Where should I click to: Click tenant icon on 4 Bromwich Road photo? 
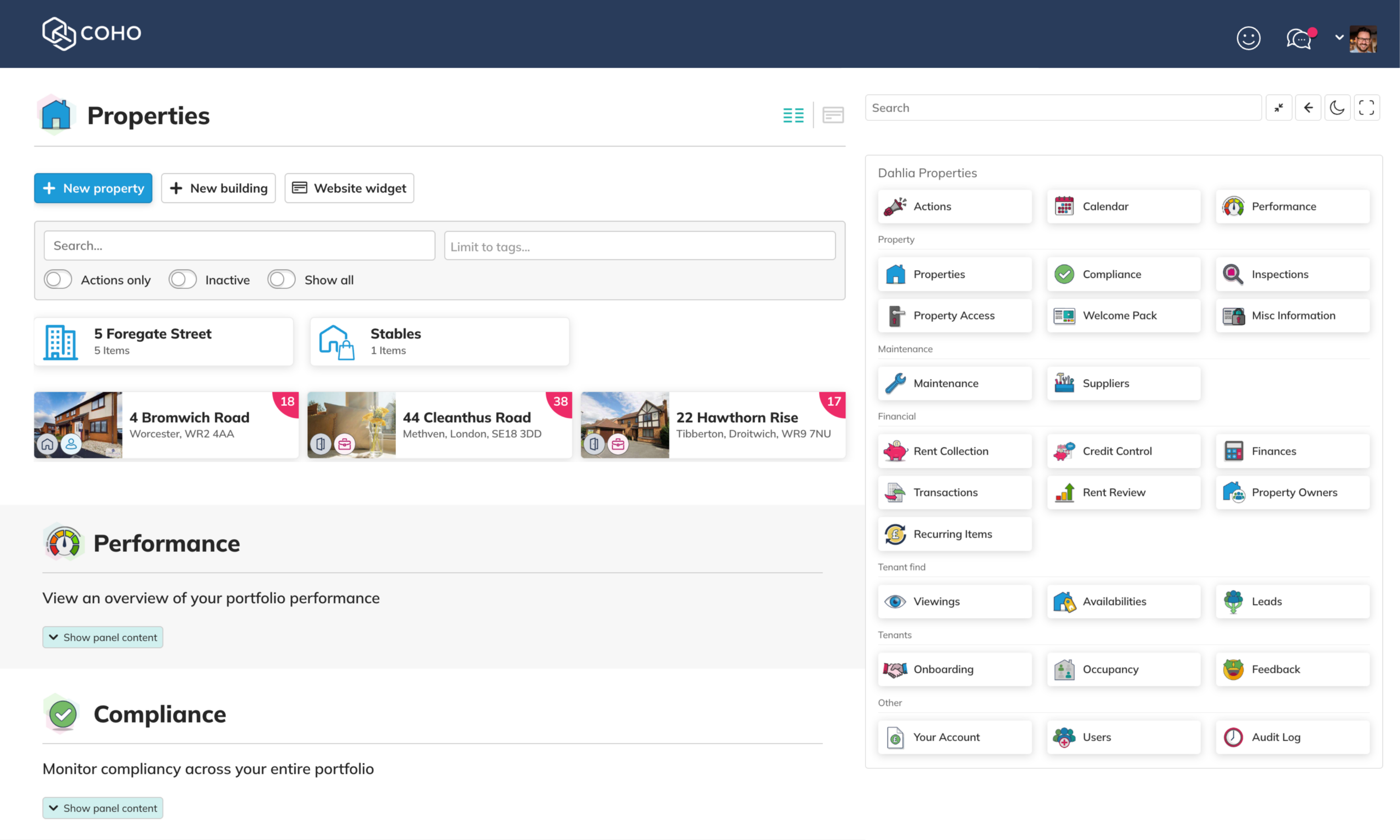(x=71, y=445)
